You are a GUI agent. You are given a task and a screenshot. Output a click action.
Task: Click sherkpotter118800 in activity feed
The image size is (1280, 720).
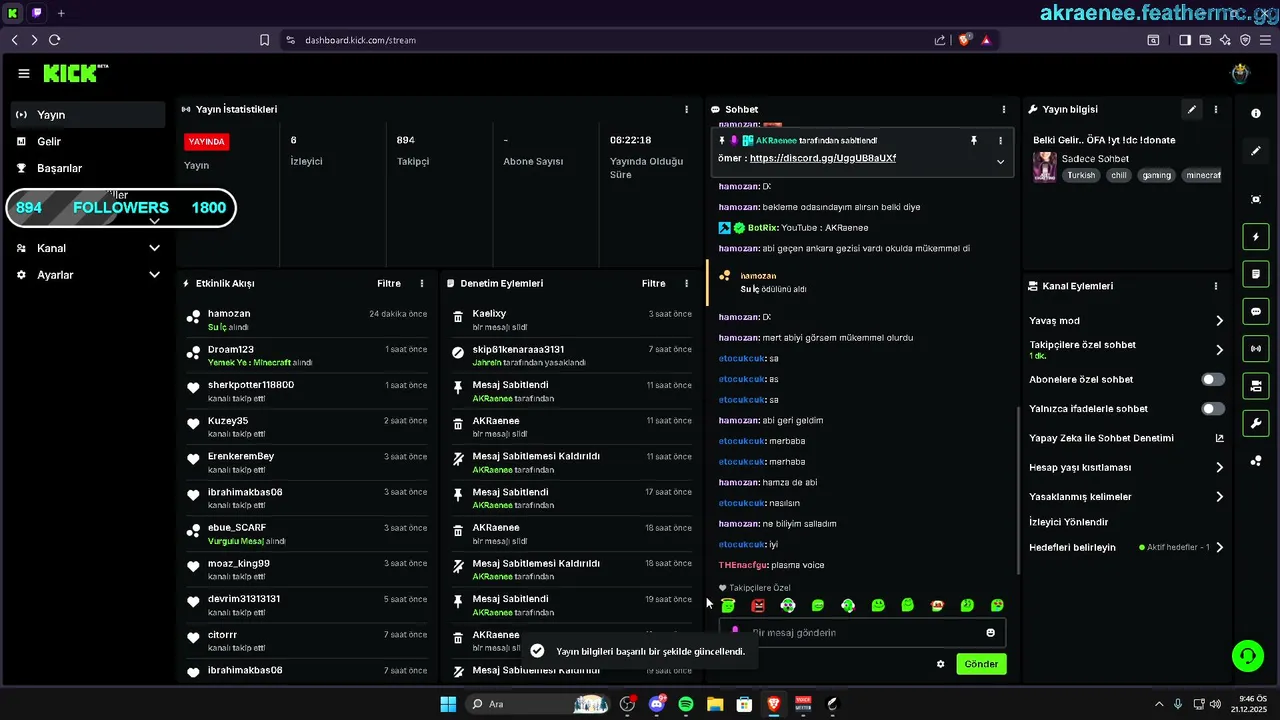[x=251, y=385]
